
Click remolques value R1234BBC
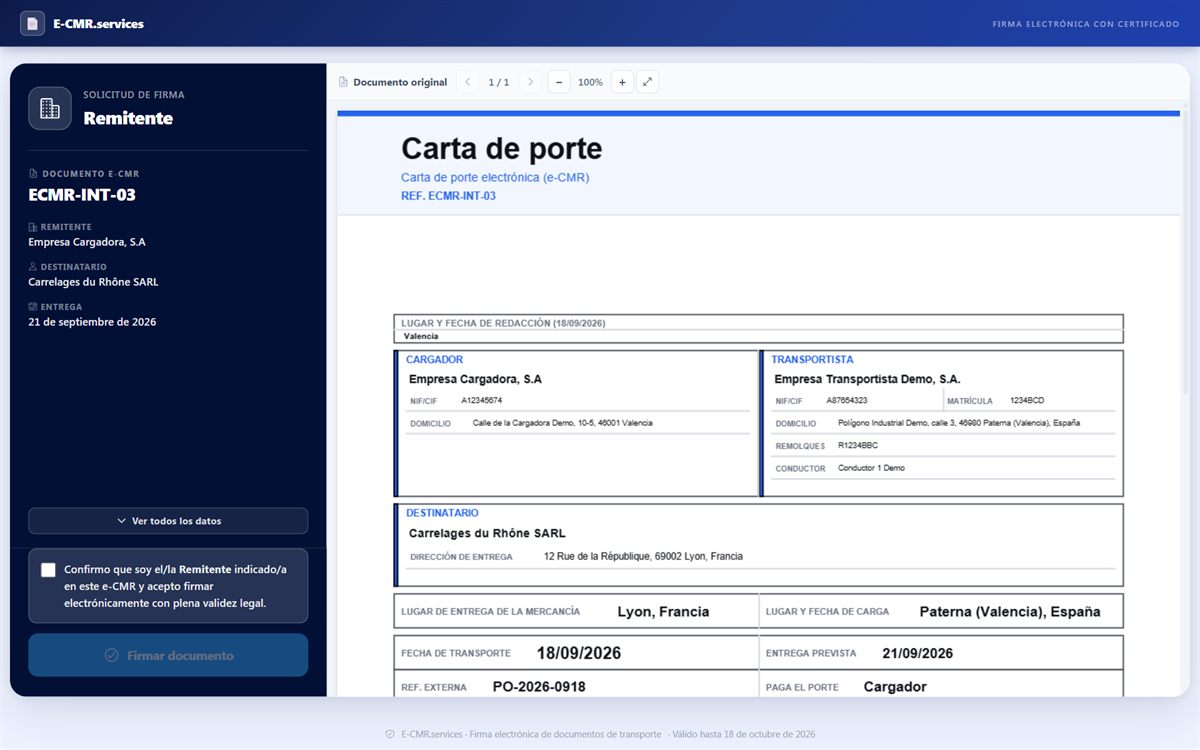pyautogui.click(x=858, y=445)
